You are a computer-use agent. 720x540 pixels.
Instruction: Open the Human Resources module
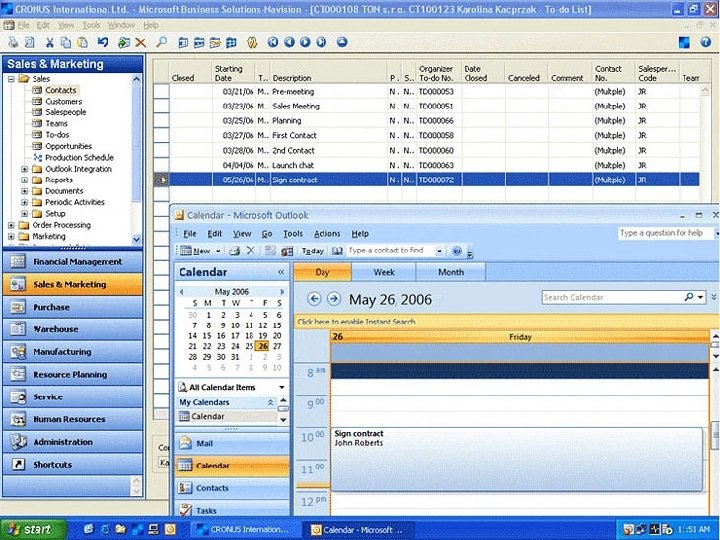click(x=73, y=419)
